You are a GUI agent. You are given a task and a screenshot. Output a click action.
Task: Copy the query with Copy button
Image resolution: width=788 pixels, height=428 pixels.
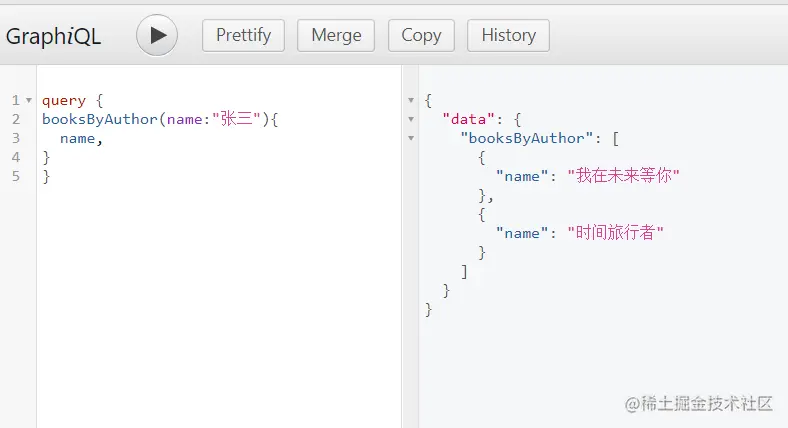[421, 35]
